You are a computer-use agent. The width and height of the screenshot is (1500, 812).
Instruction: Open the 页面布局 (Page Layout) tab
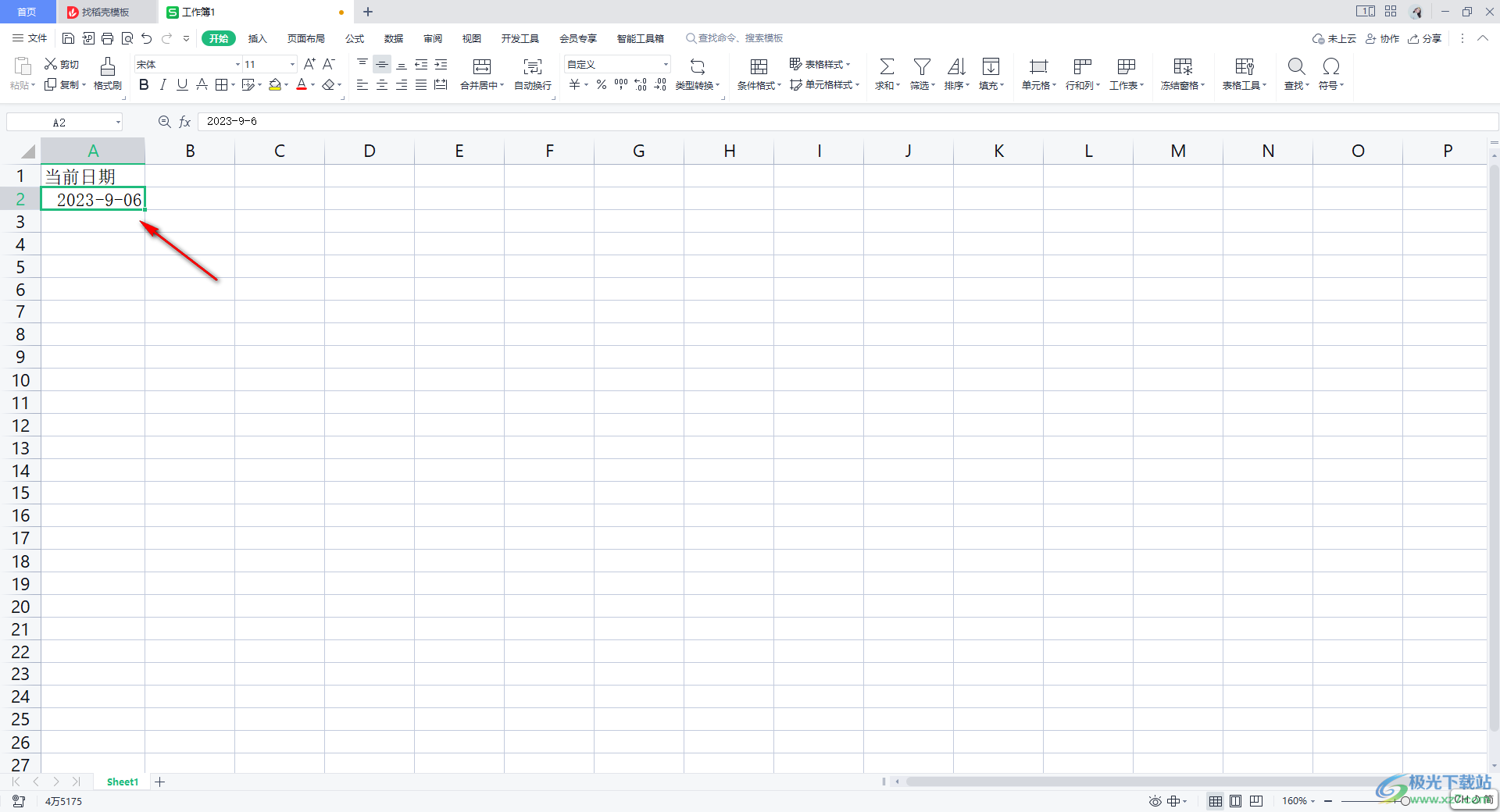tap(305, 38)
